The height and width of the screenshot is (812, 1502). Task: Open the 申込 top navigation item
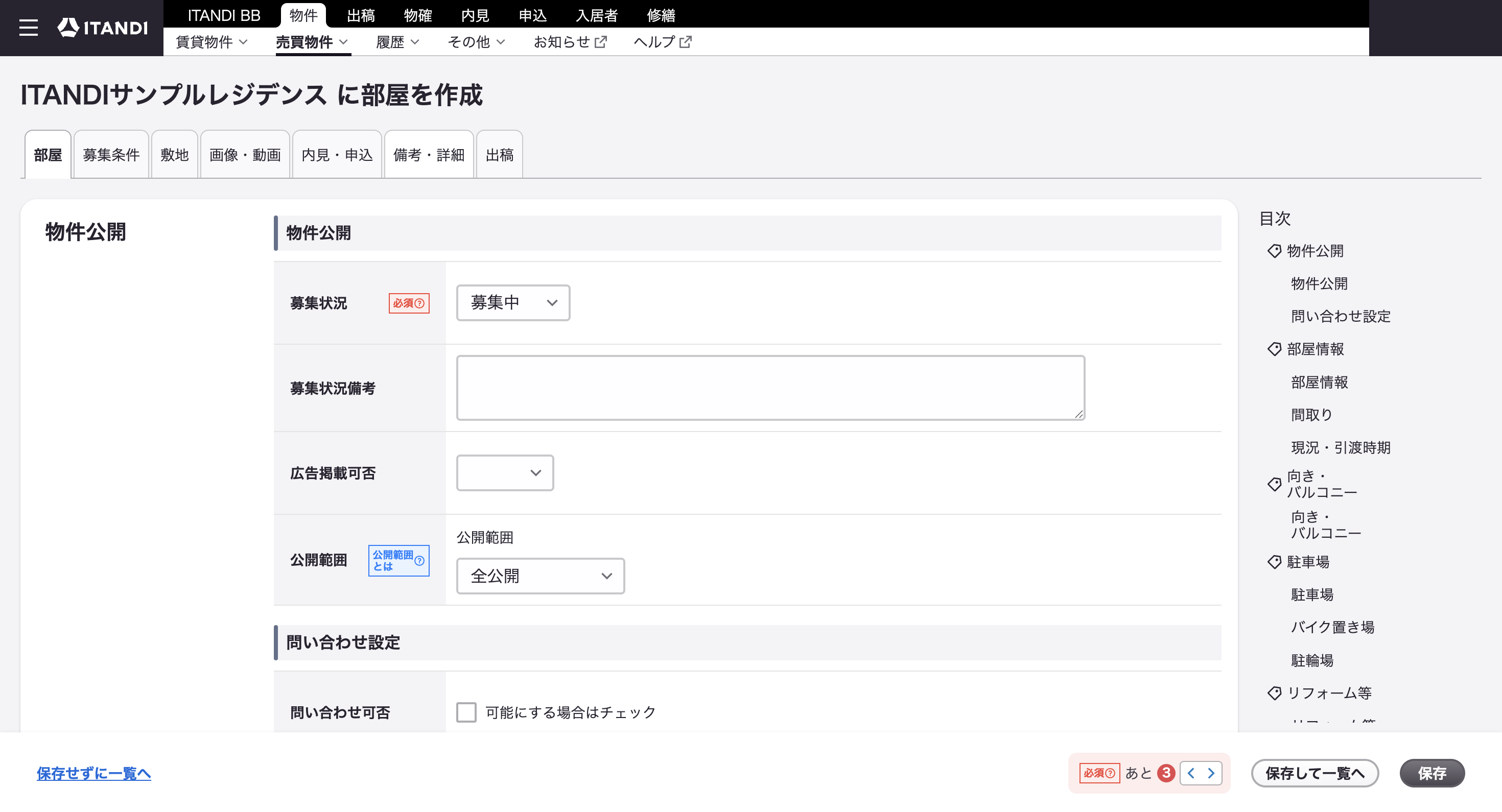[532, 15]
